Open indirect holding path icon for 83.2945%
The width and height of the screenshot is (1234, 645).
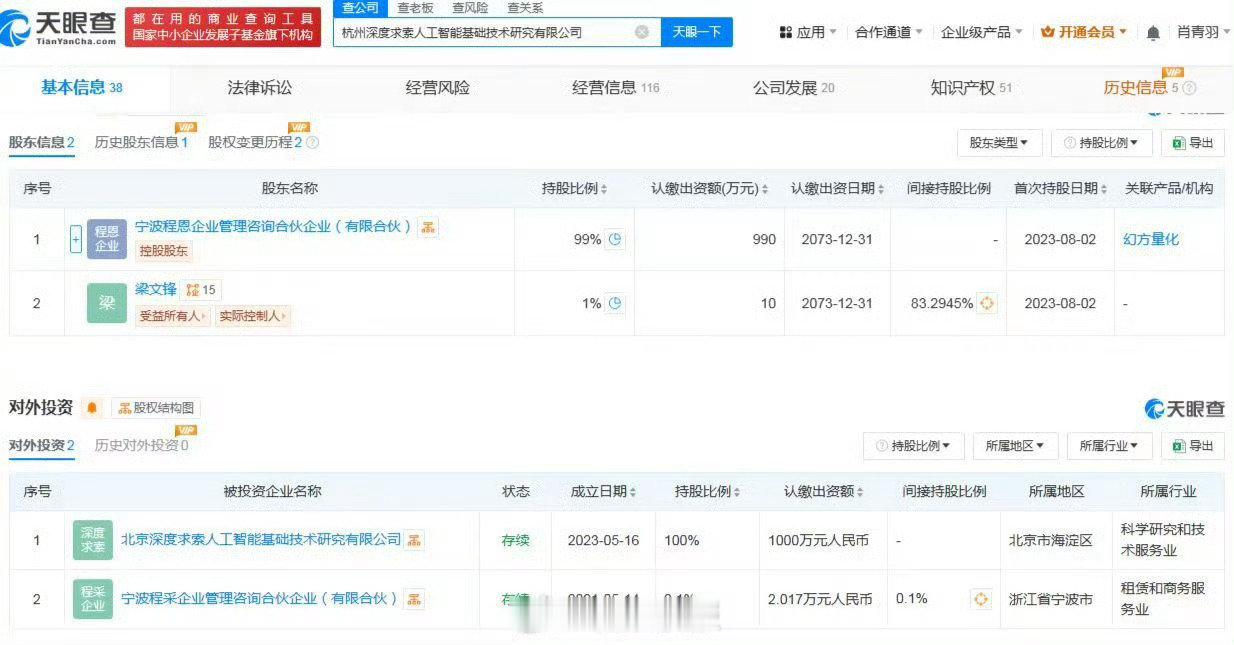[987, 303]
